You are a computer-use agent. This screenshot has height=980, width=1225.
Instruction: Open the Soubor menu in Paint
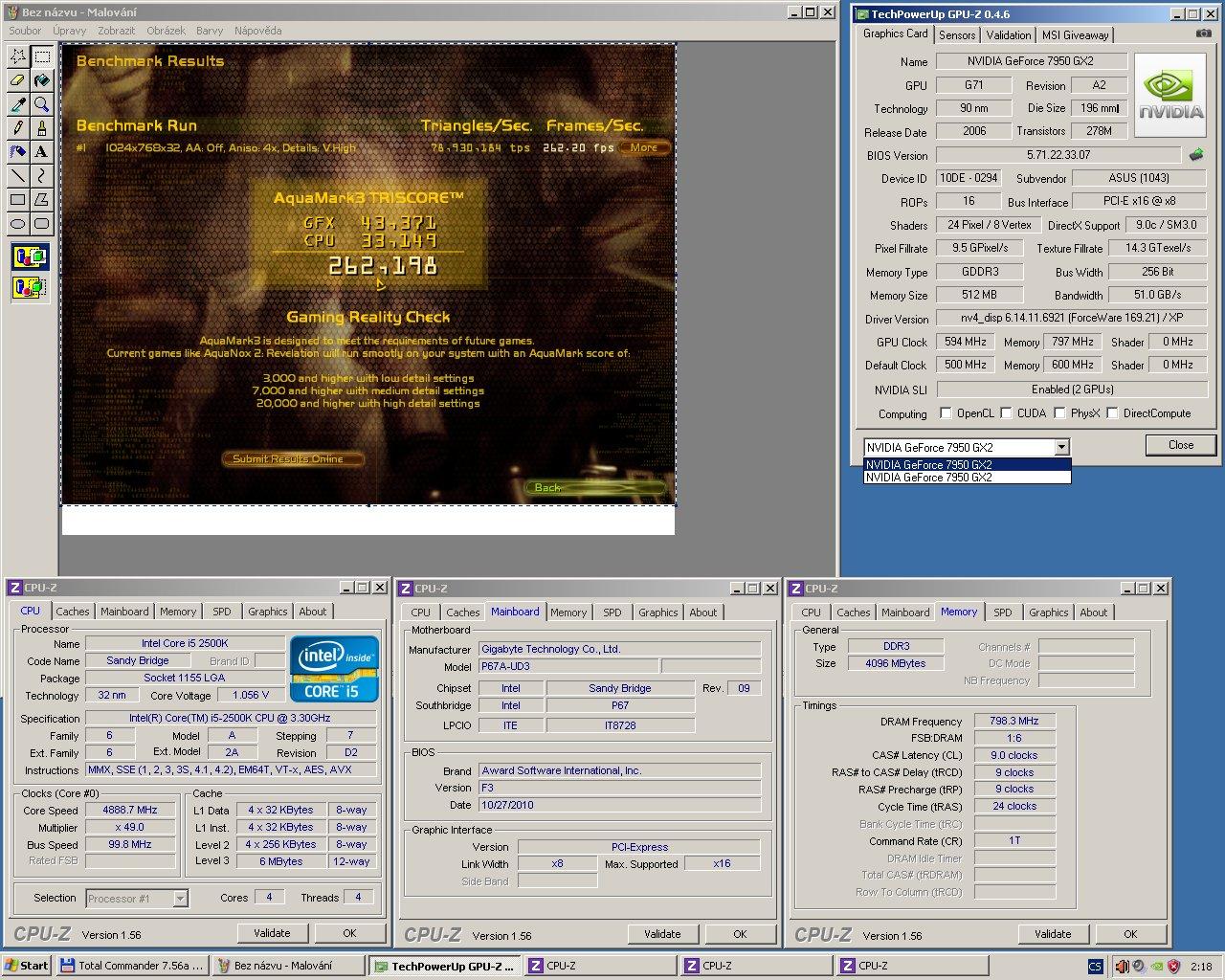pos(25,31)
